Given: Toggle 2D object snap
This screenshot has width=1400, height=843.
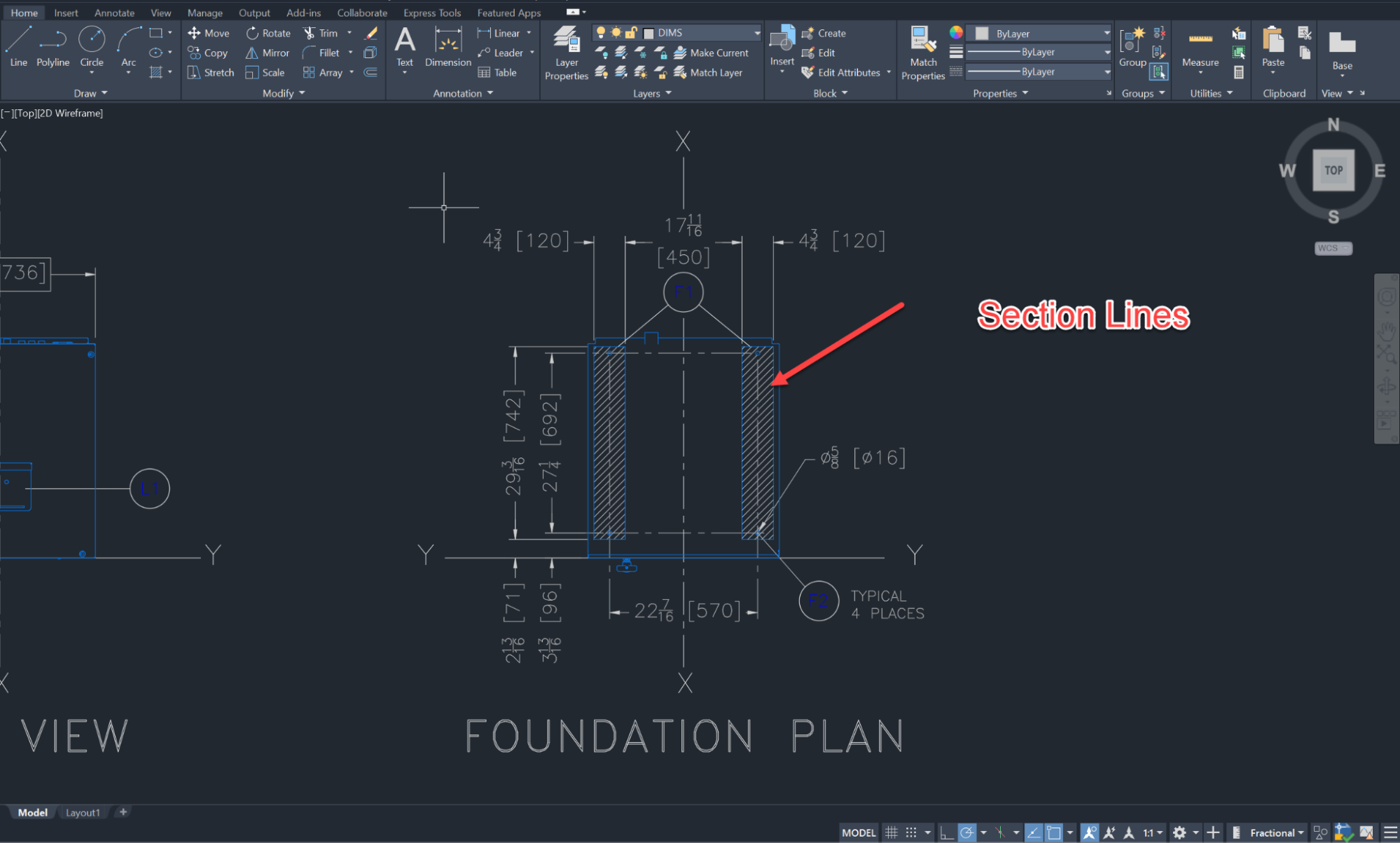Looking at the screenshot, I should (1054, 832).
